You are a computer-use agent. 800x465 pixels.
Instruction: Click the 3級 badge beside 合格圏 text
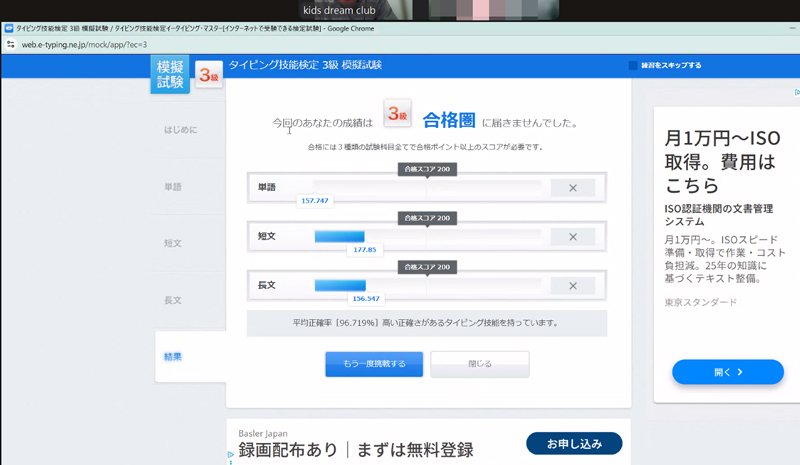(397, 113)
